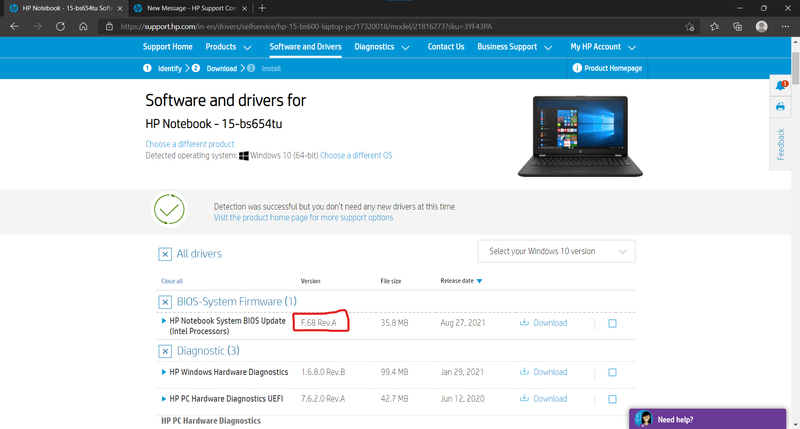Open the browser profile avatar
The width and height of the screenshot is (800, 429).
click(762, 27)
